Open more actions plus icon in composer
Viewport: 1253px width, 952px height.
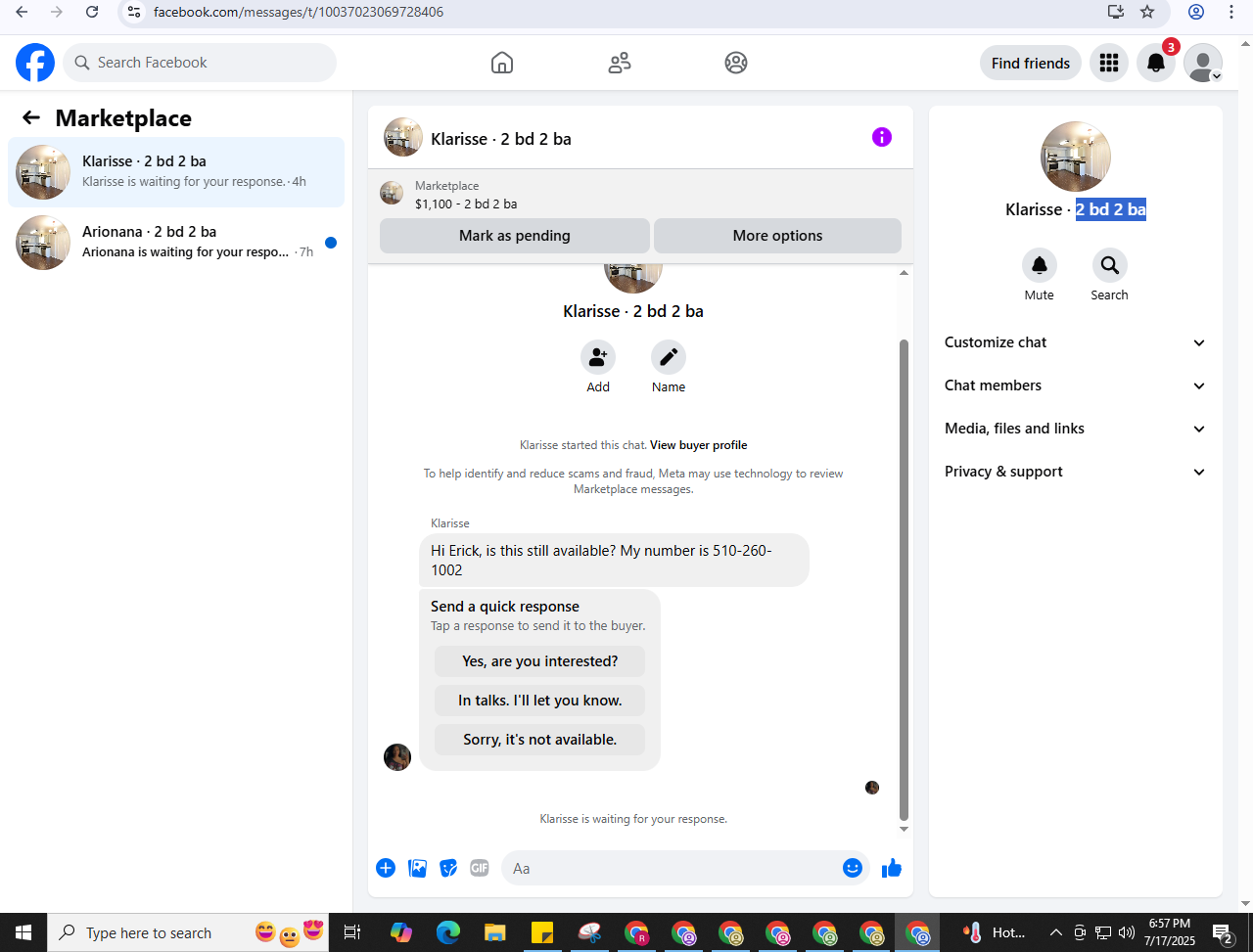click(x=386, y=868)
